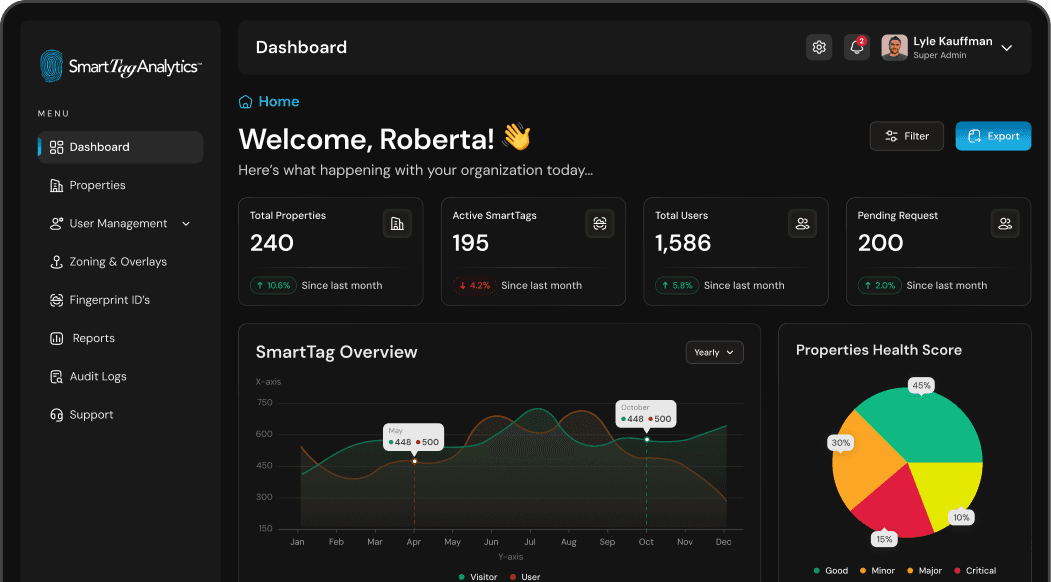Click the Active SmartTags card icon
The height and width of the screenshot is (582, 1051).
(600, 223)
